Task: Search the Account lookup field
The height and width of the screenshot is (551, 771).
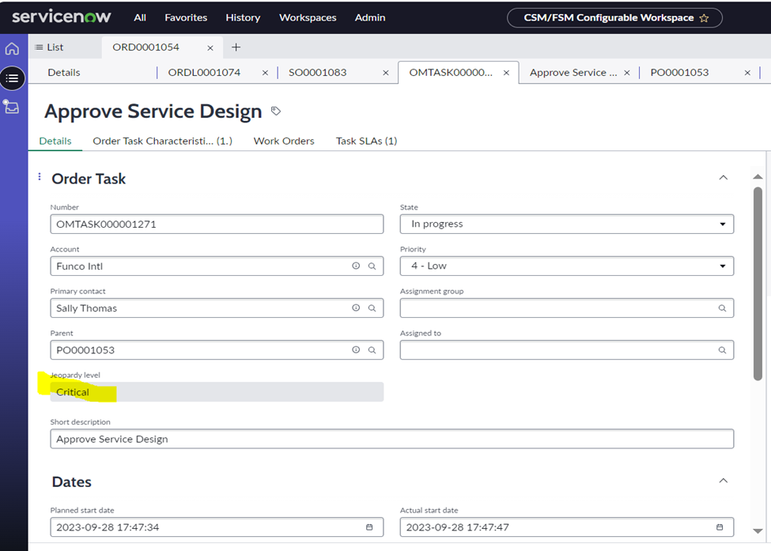Action: tap(372, 266)
